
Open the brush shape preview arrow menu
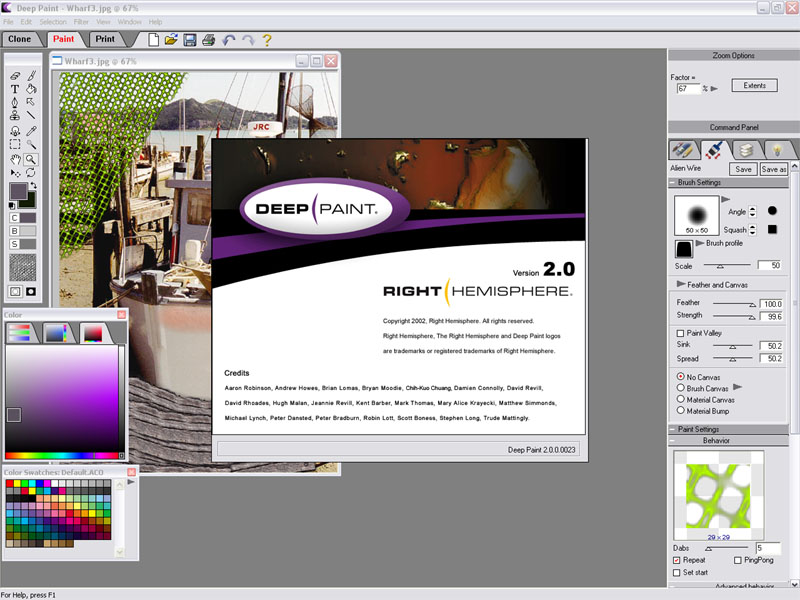tap(726, 199)
